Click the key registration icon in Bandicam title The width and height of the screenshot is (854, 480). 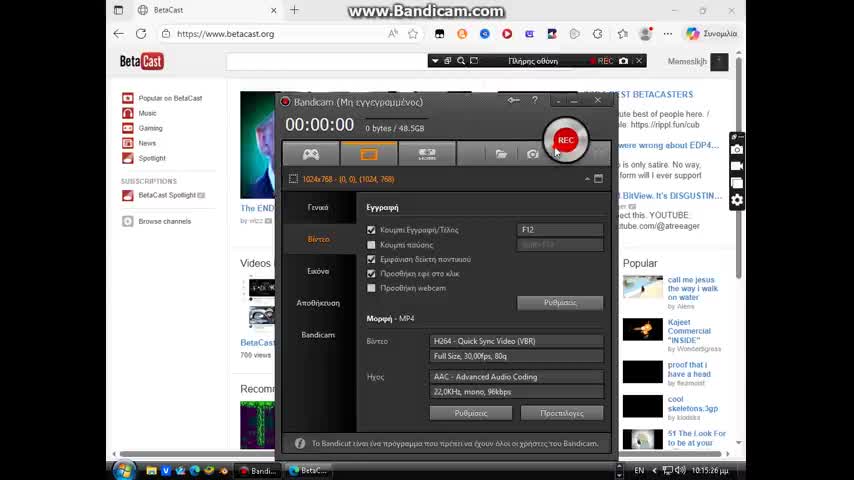[x=513, y=100]
